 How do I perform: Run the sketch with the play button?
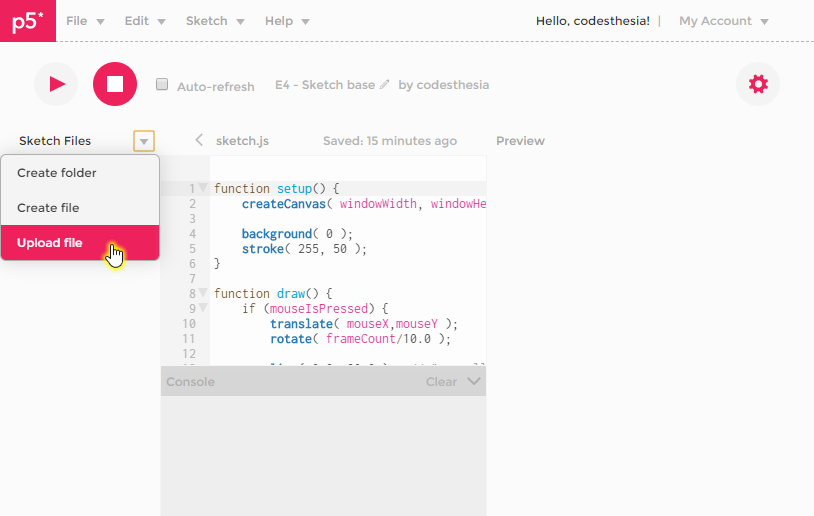click(56, 84)
